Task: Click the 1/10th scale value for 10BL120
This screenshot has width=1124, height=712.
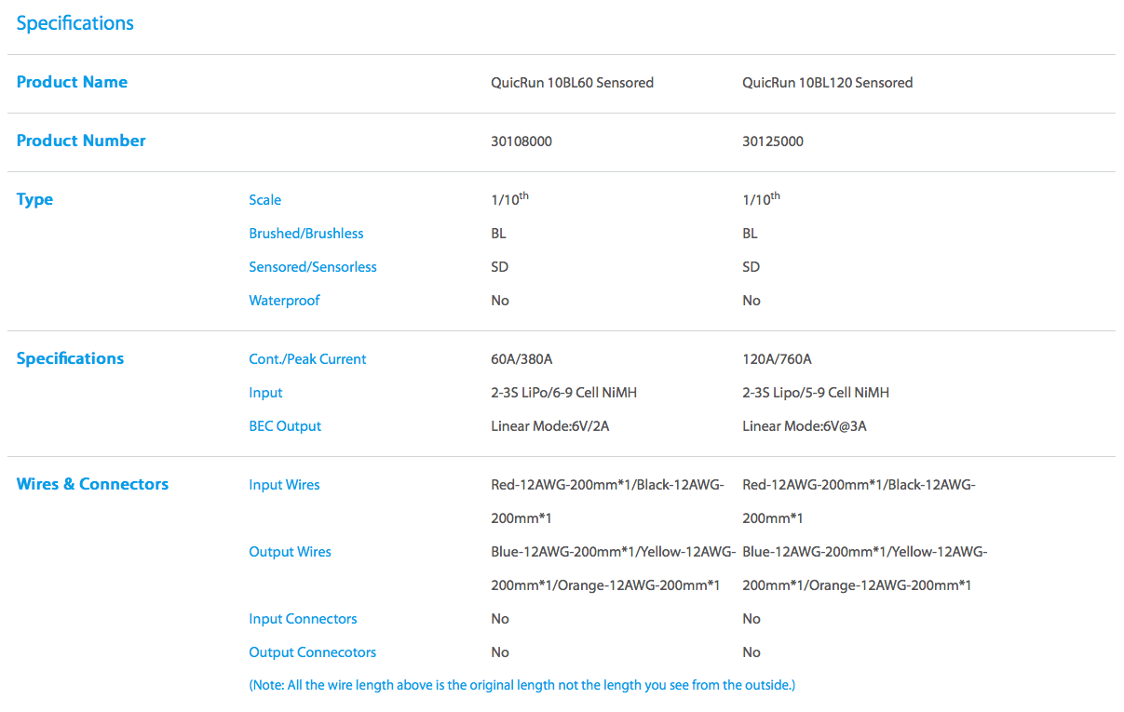Action: coord(761,199)
